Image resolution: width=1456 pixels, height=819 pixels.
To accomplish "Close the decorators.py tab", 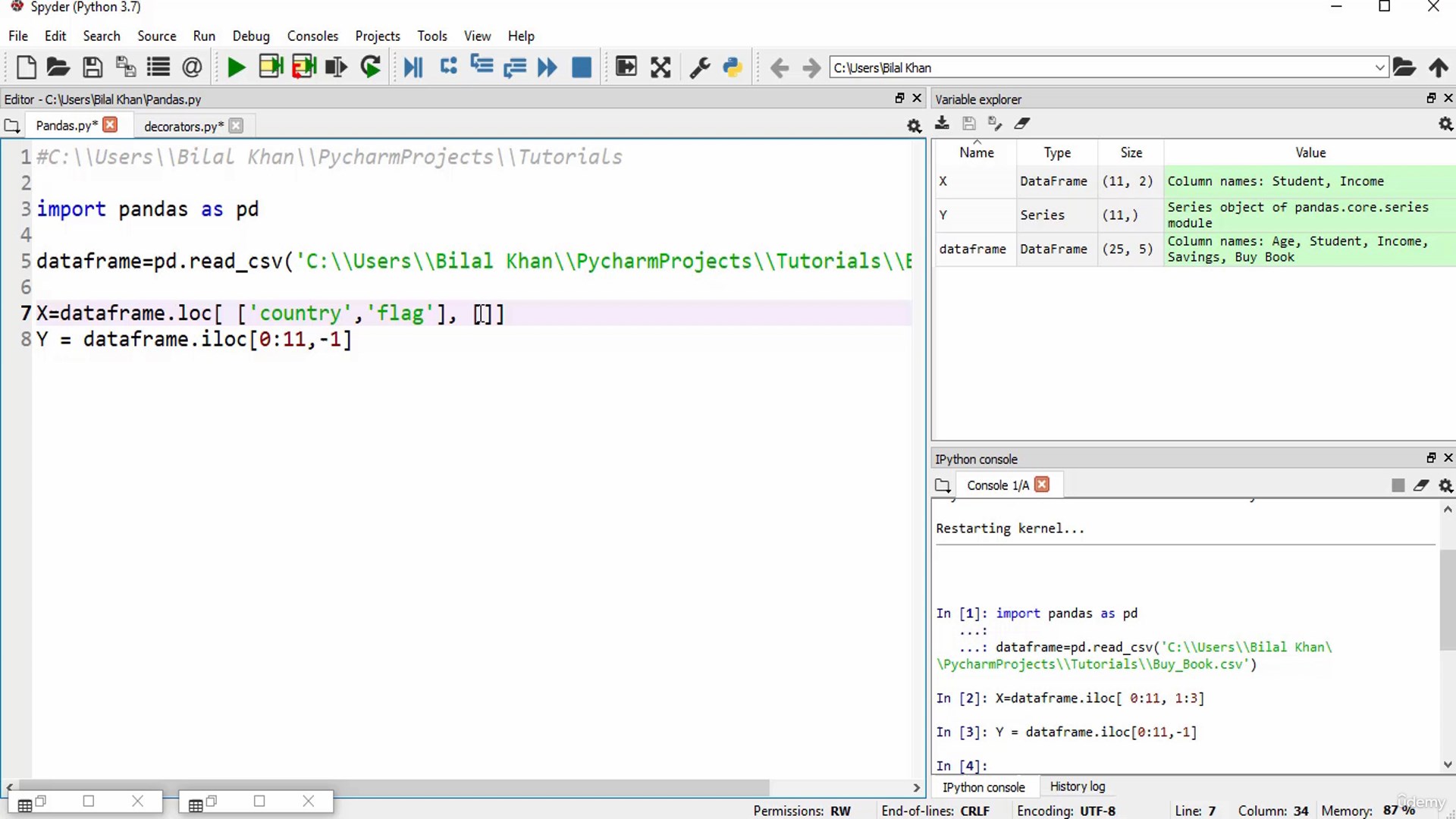I will pos(236,126).
